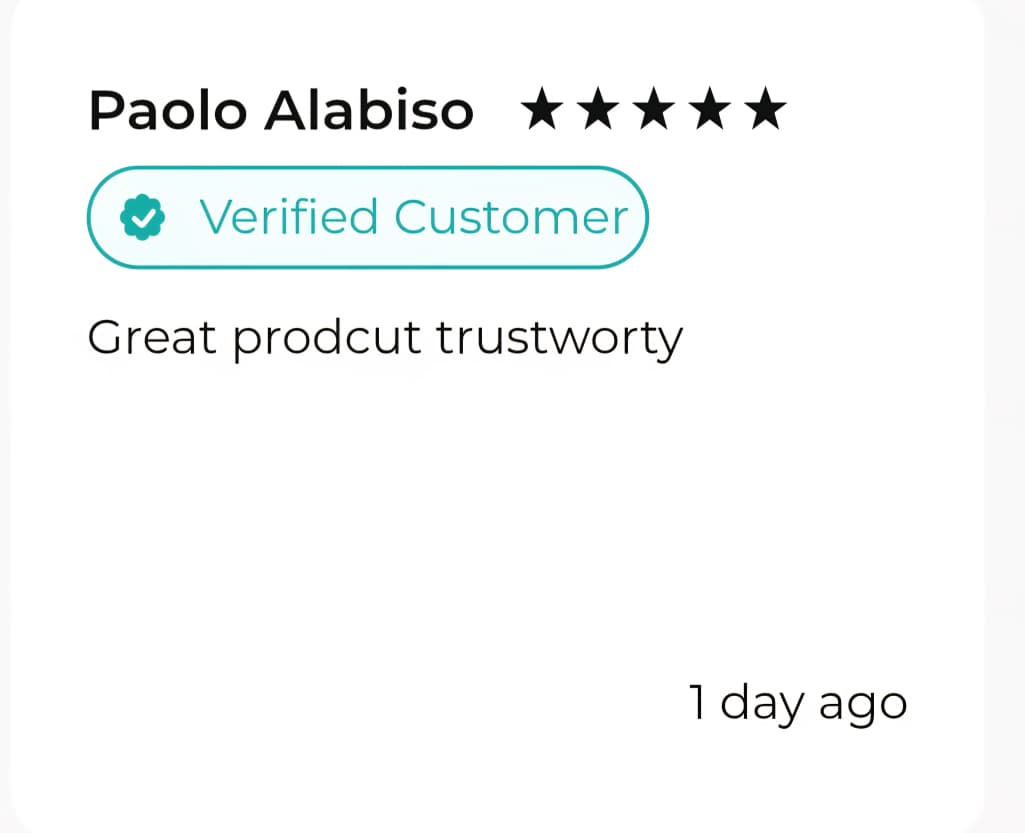Screen dimensions: 1025x833
Task: Click the word "Customer" in the badge
Action: [x=511, y=217]
